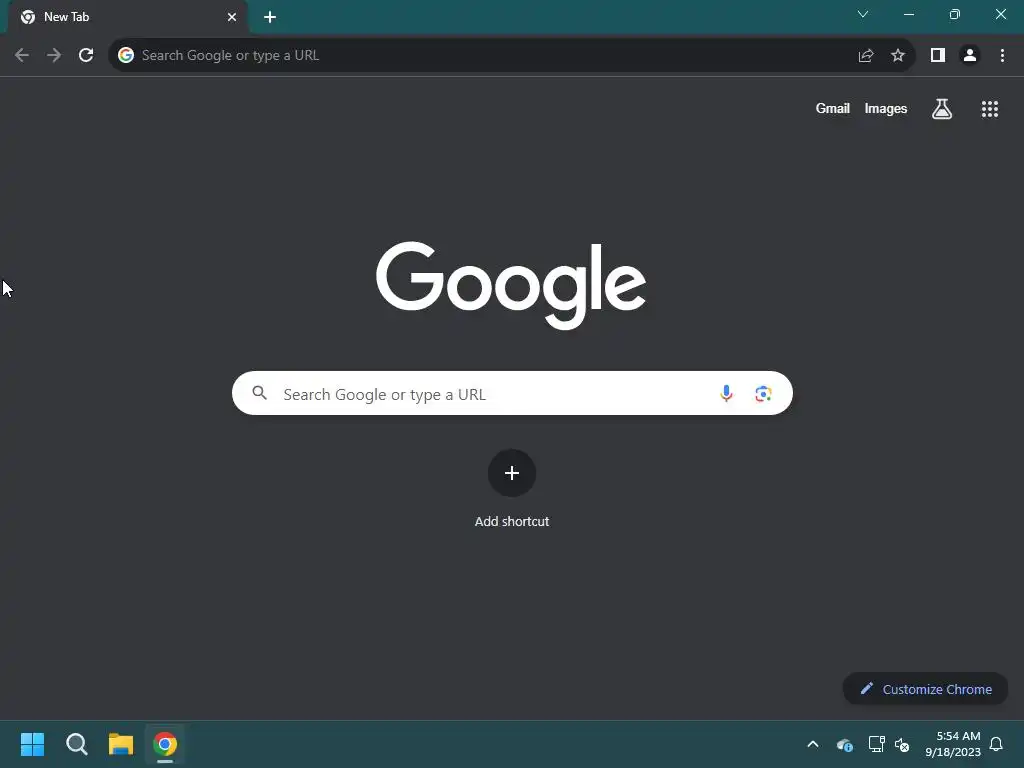Open the Images link
Image resolution: width=1024 pixels, height=768 pixels.
pos(886,108)
